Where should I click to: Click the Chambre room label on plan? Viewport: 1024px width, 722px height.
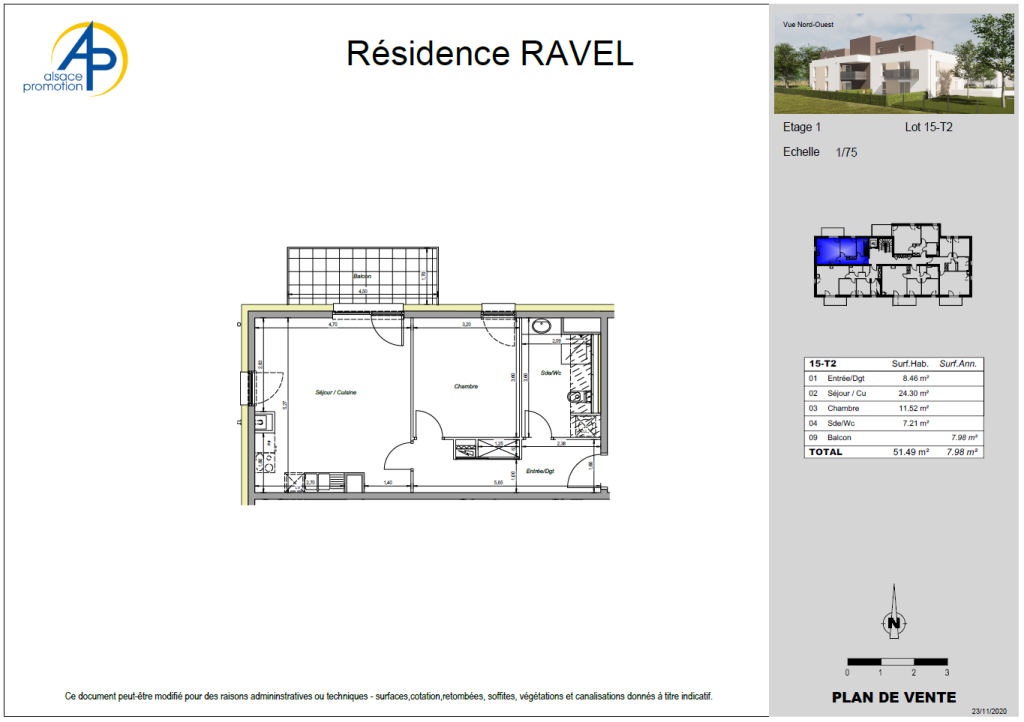point(466,386)
